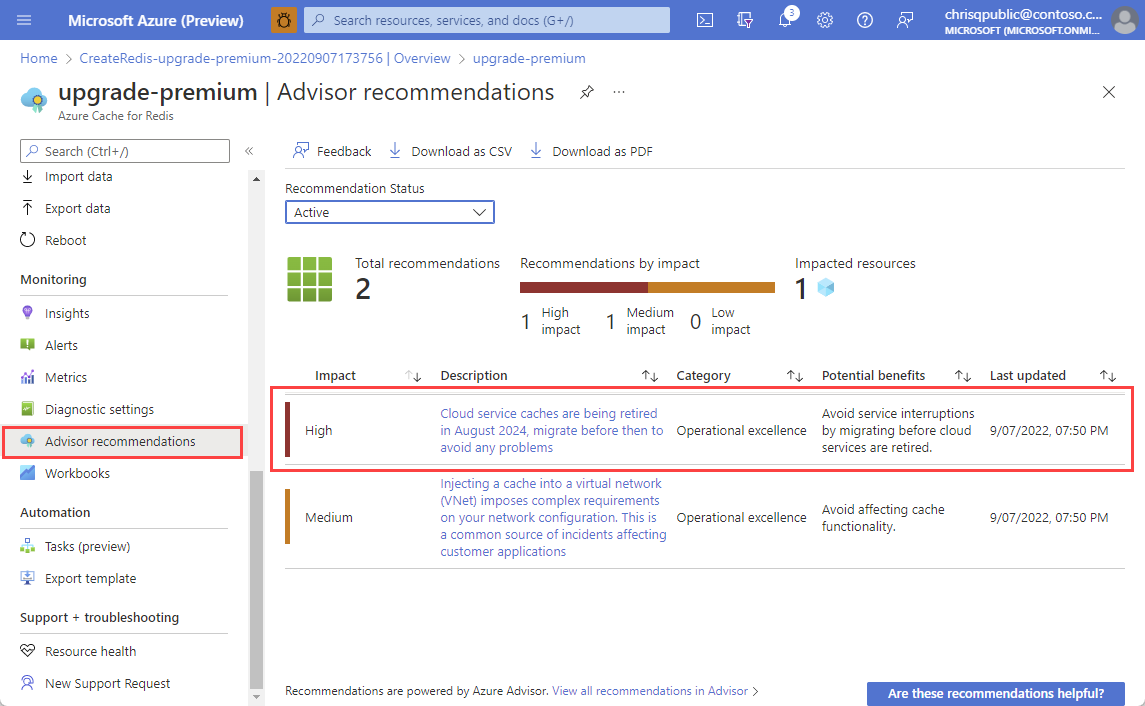Open the directories and subscriptions filter icon
This screenshot has height=706, width=1145.
745,20
